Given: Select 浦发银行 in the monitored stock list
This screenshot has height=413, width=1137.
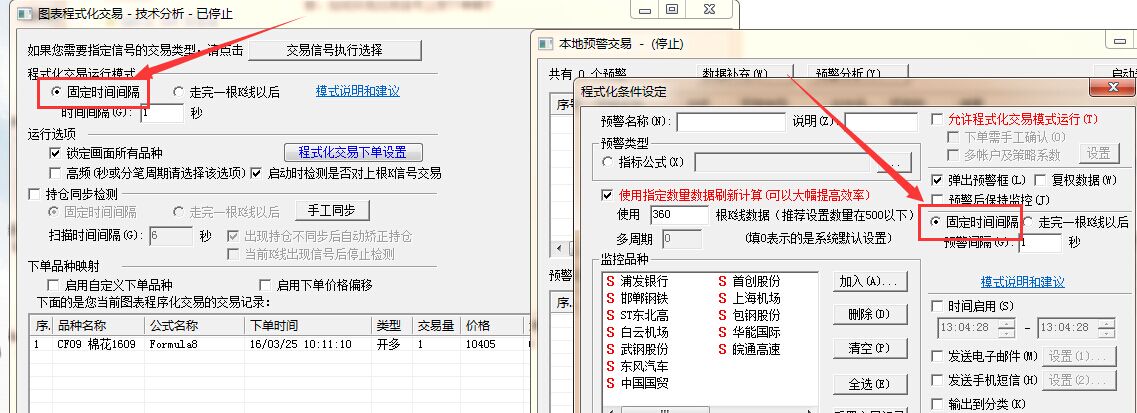Looking at the screenshot, I should pos(643,281).
